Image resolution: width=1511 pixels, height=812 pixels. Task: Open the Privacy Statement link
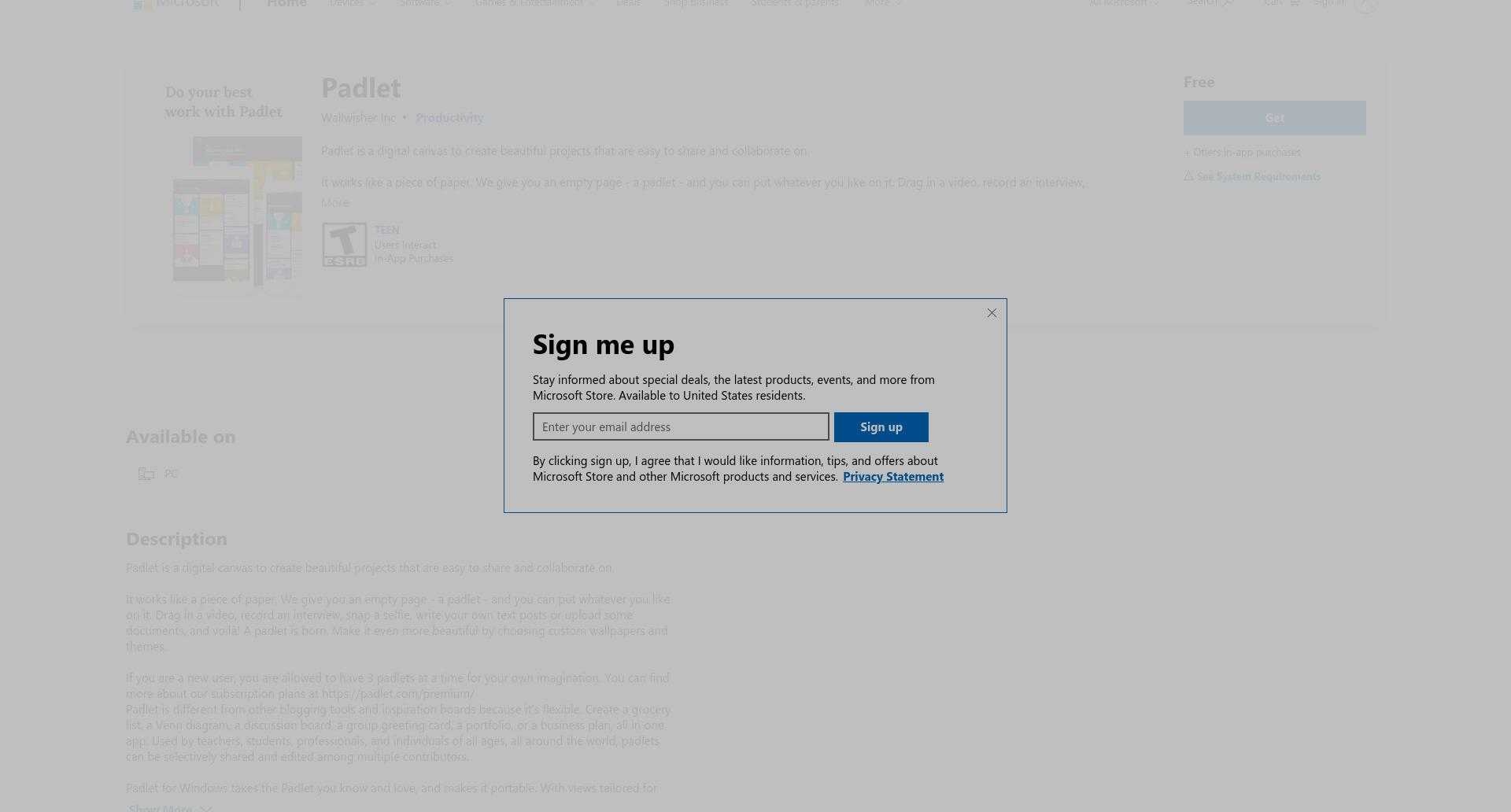(893, 476)
